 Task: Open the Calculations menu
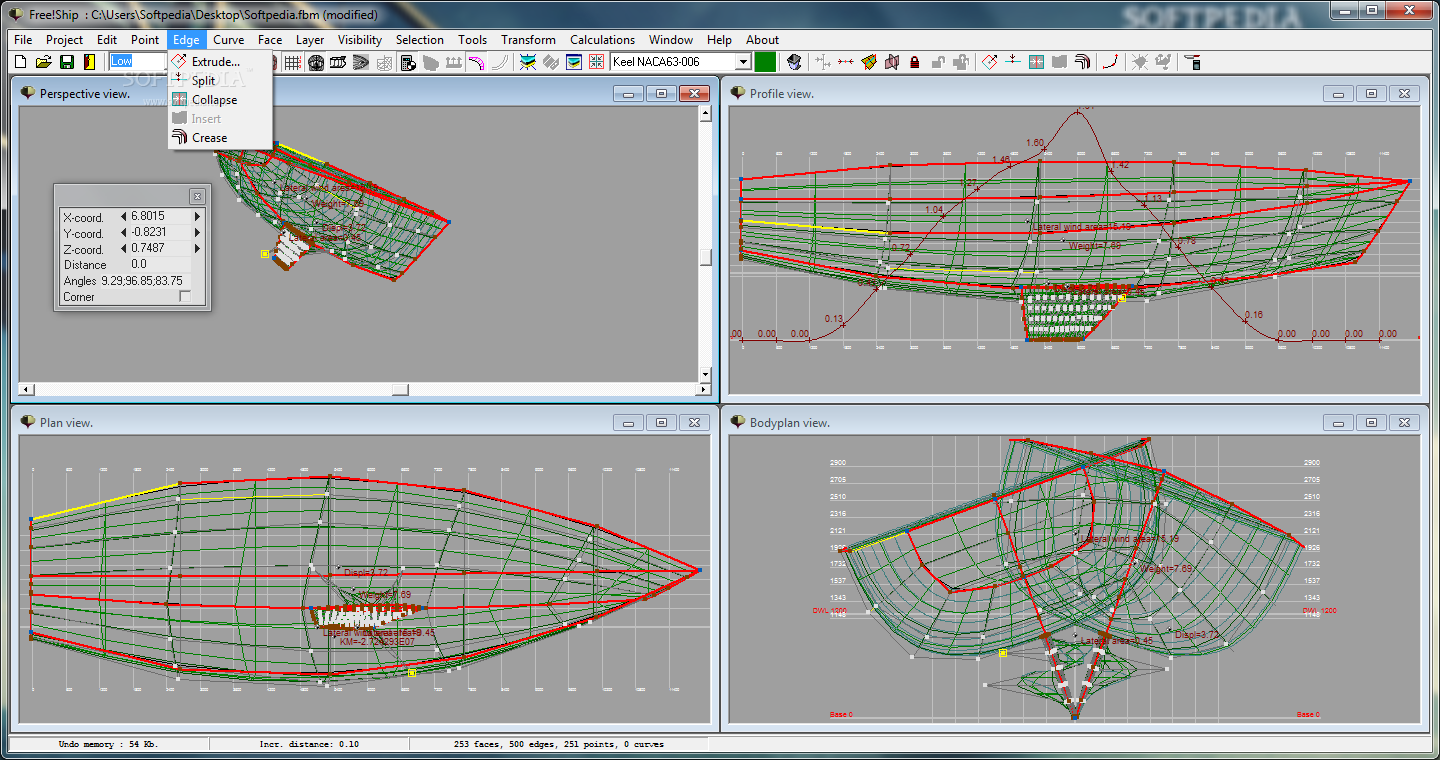pos(602,40)
